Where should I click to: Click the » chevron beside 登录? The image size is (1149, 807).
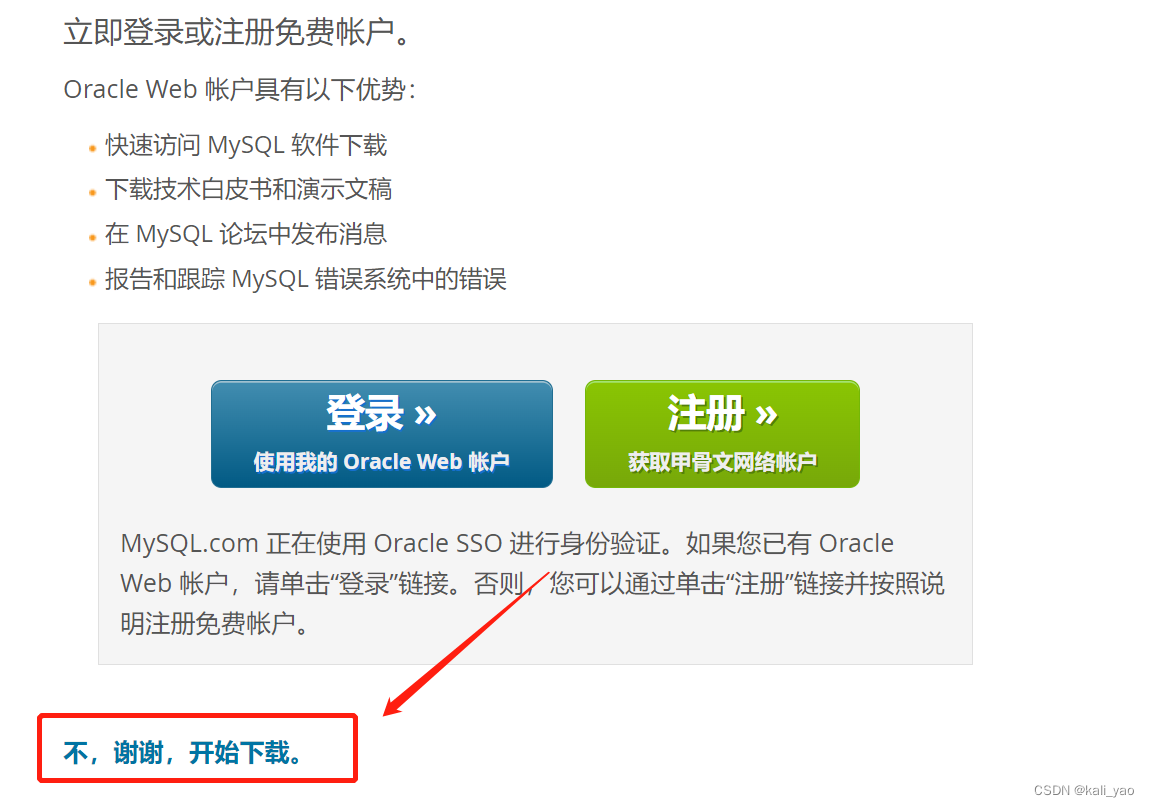coord(425,415)
